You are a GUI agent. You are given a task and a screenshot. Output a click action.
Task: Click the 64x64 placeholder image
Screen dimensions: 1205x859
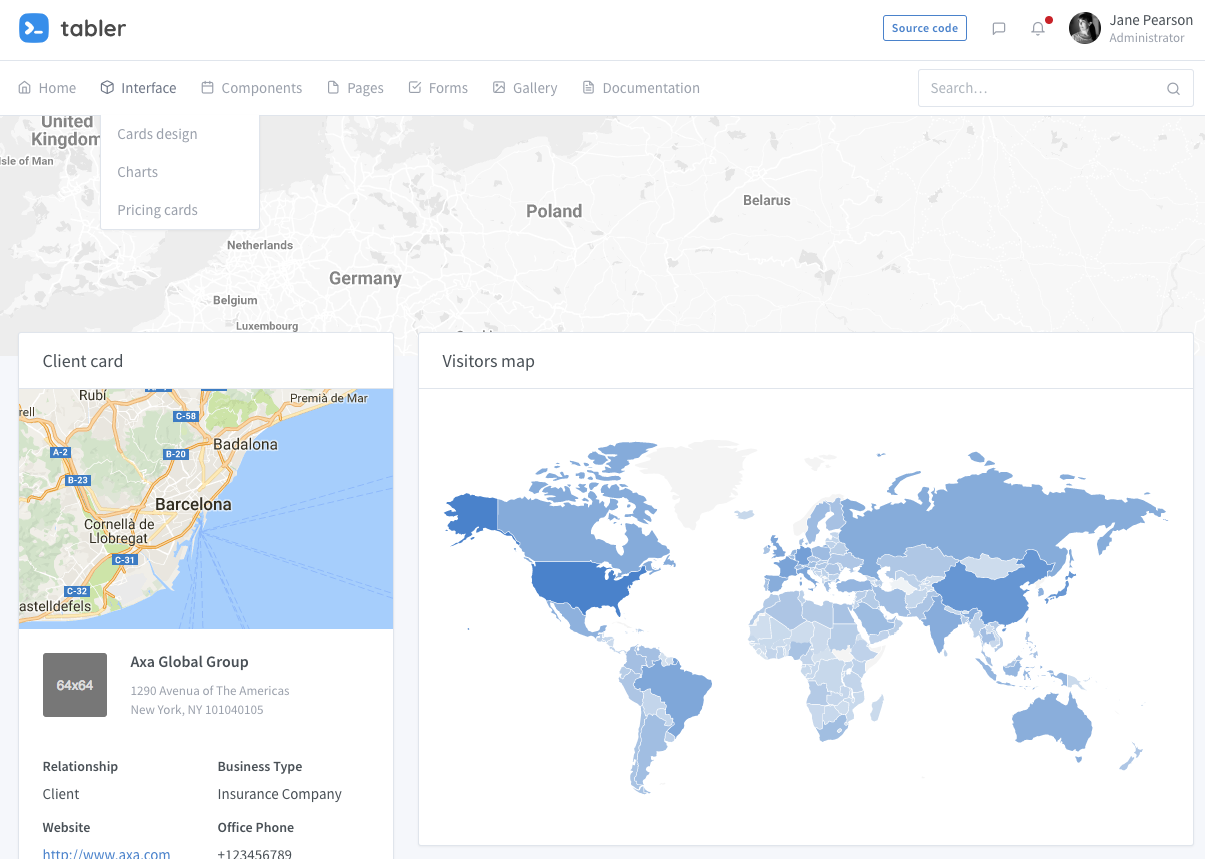[x=75, y=685]
